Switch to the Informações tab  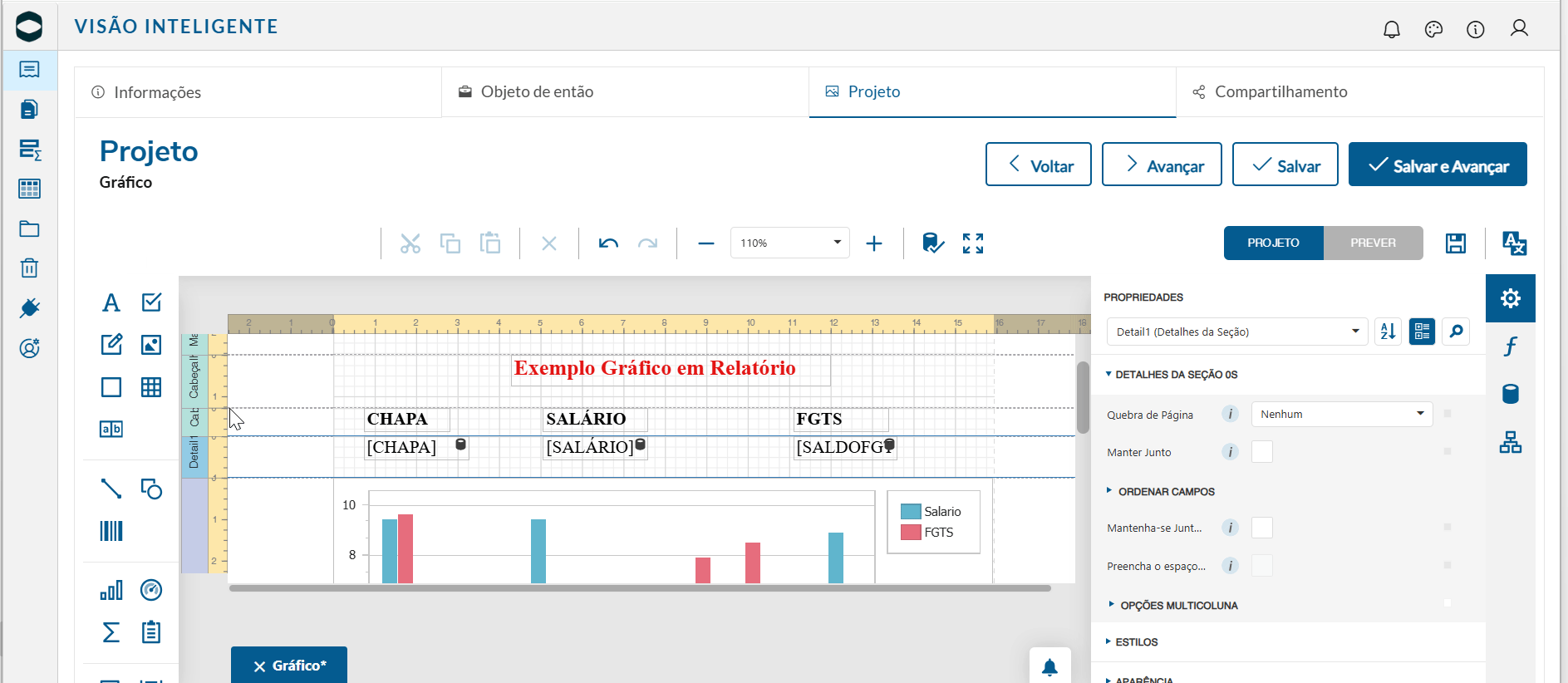point(258,92)
